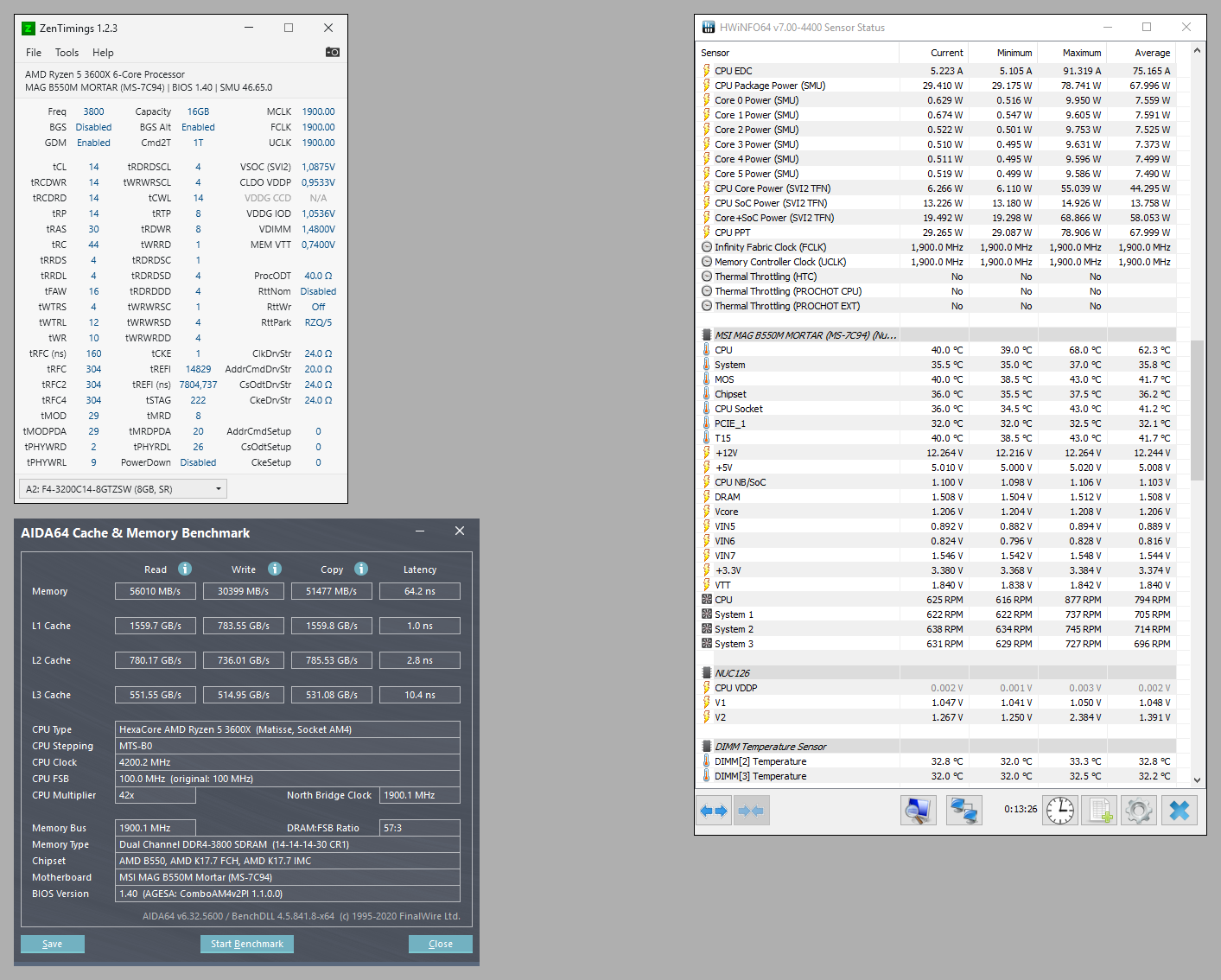Image resolution: width=1221 pixels, height=980 pixels.
Task: Click chip icon beside NUC126 header
Action: [x=707, y=673]
